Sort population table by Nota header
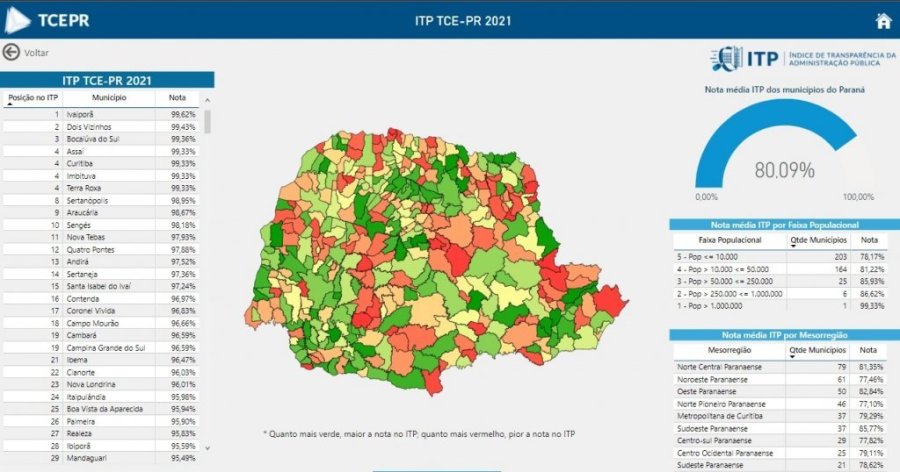 869,240
